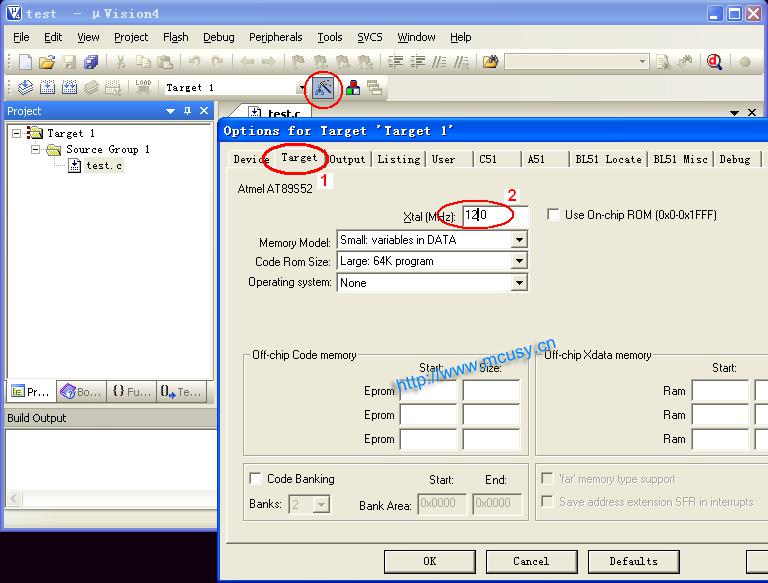Open the Flash menu

175,37
